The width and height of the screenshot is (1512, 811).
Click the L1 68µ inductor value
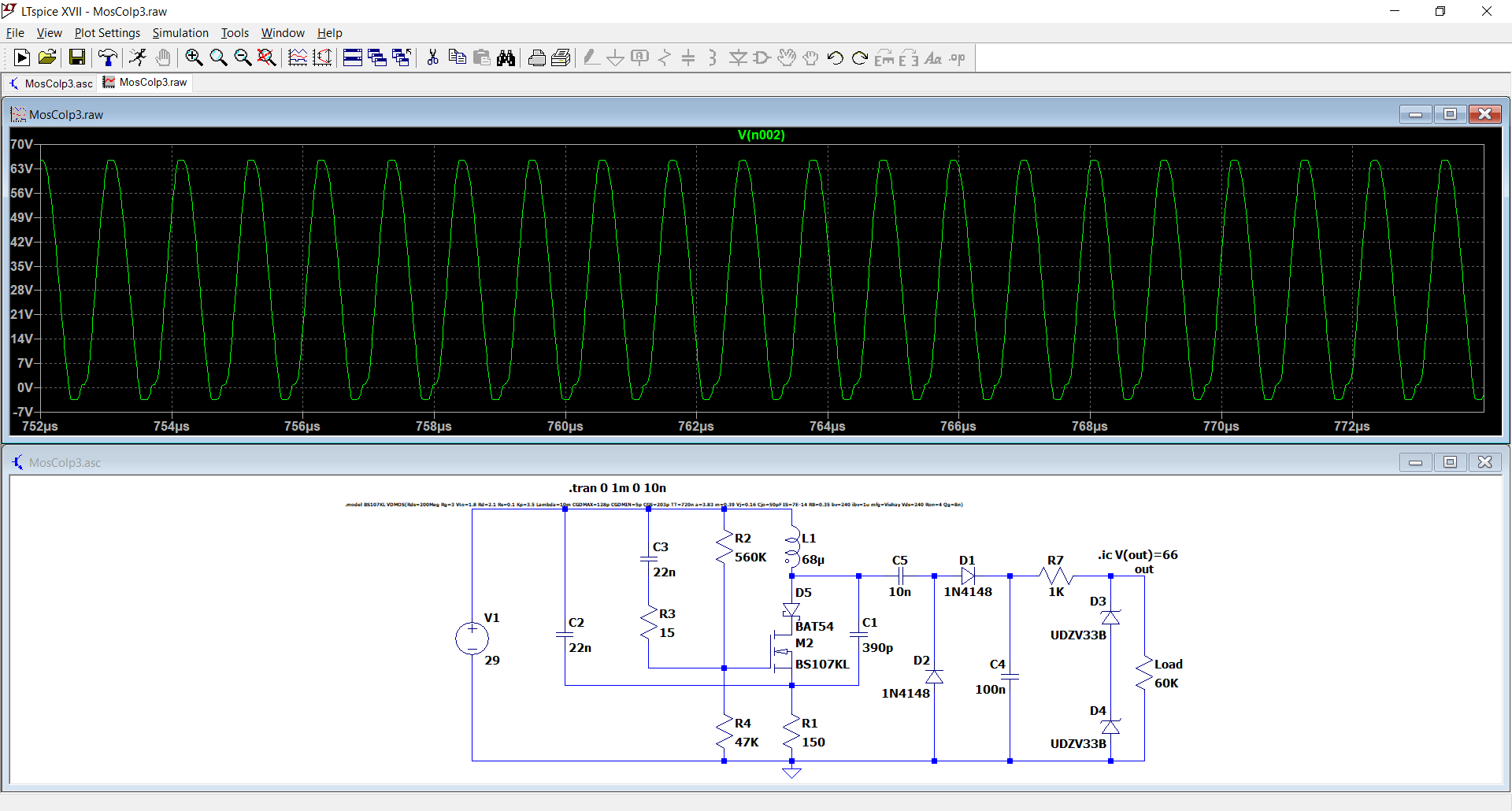[813, 560]
